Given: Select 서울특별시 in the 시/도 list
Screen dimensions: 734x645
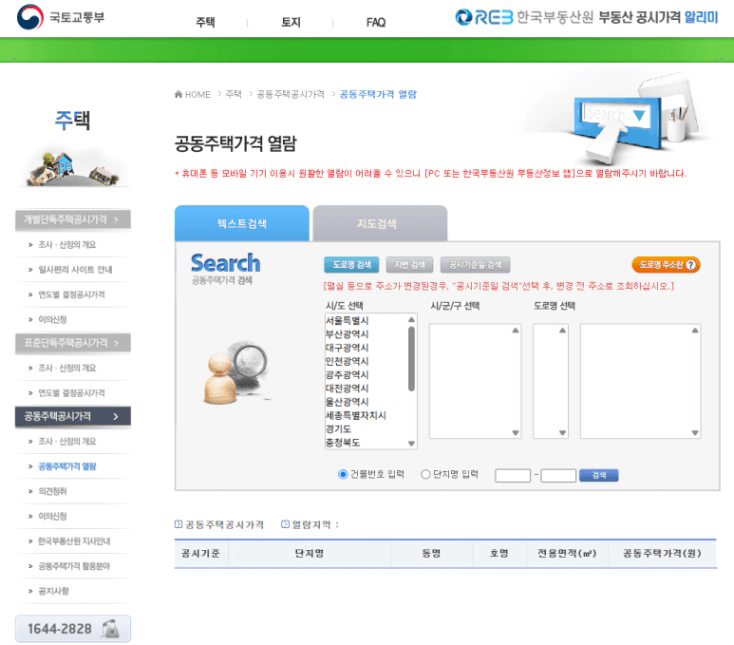Looking at the screenshot, I should [x=347, y=321].
